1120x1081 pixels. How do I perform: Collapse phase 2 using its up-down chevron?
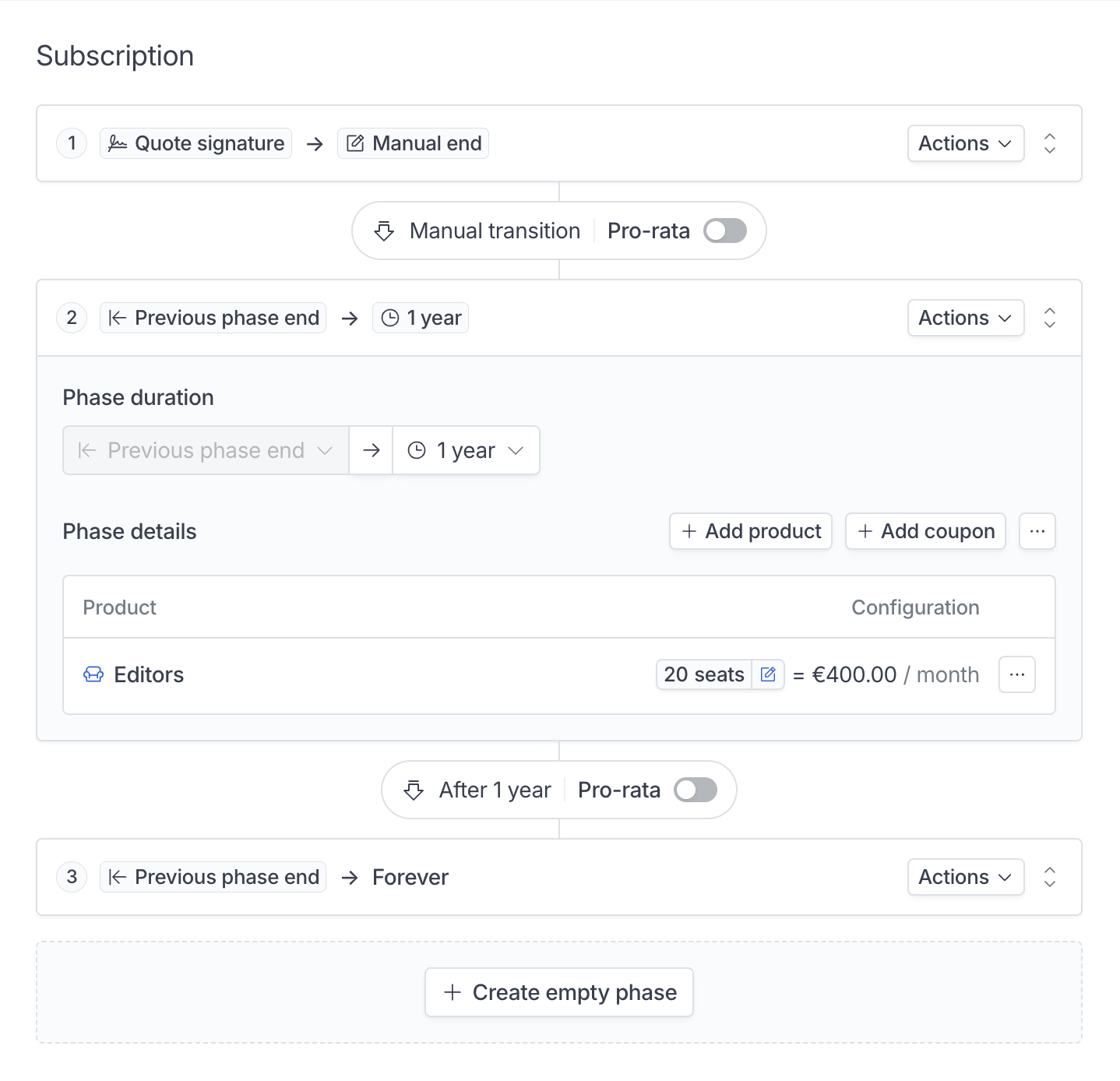[x=1050, y=318]
